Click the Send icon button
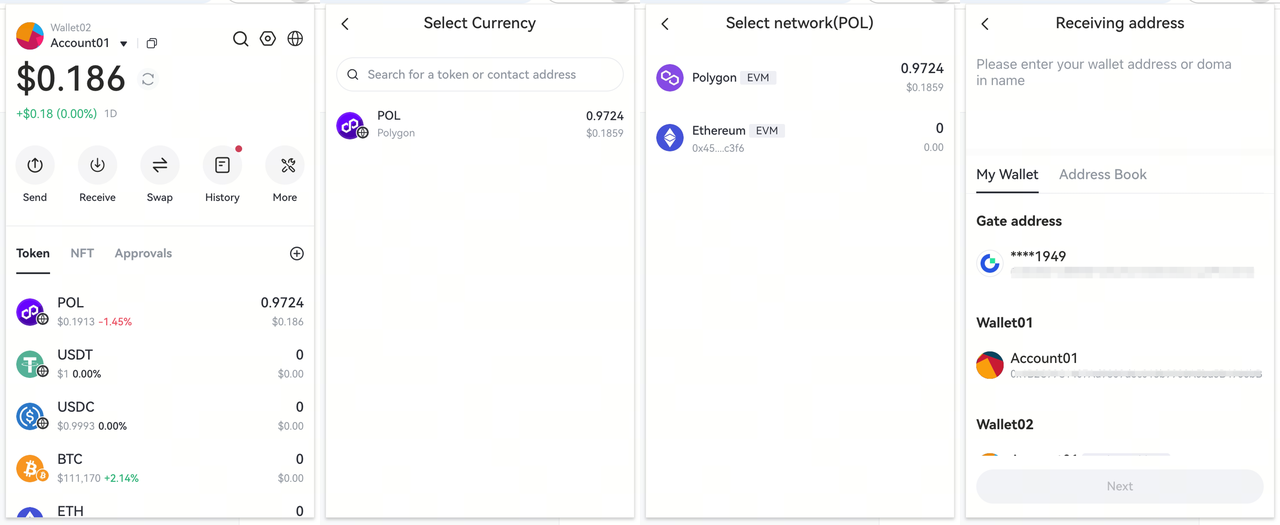Viewport: 1280px width, 525px height. tap(35, 165)
